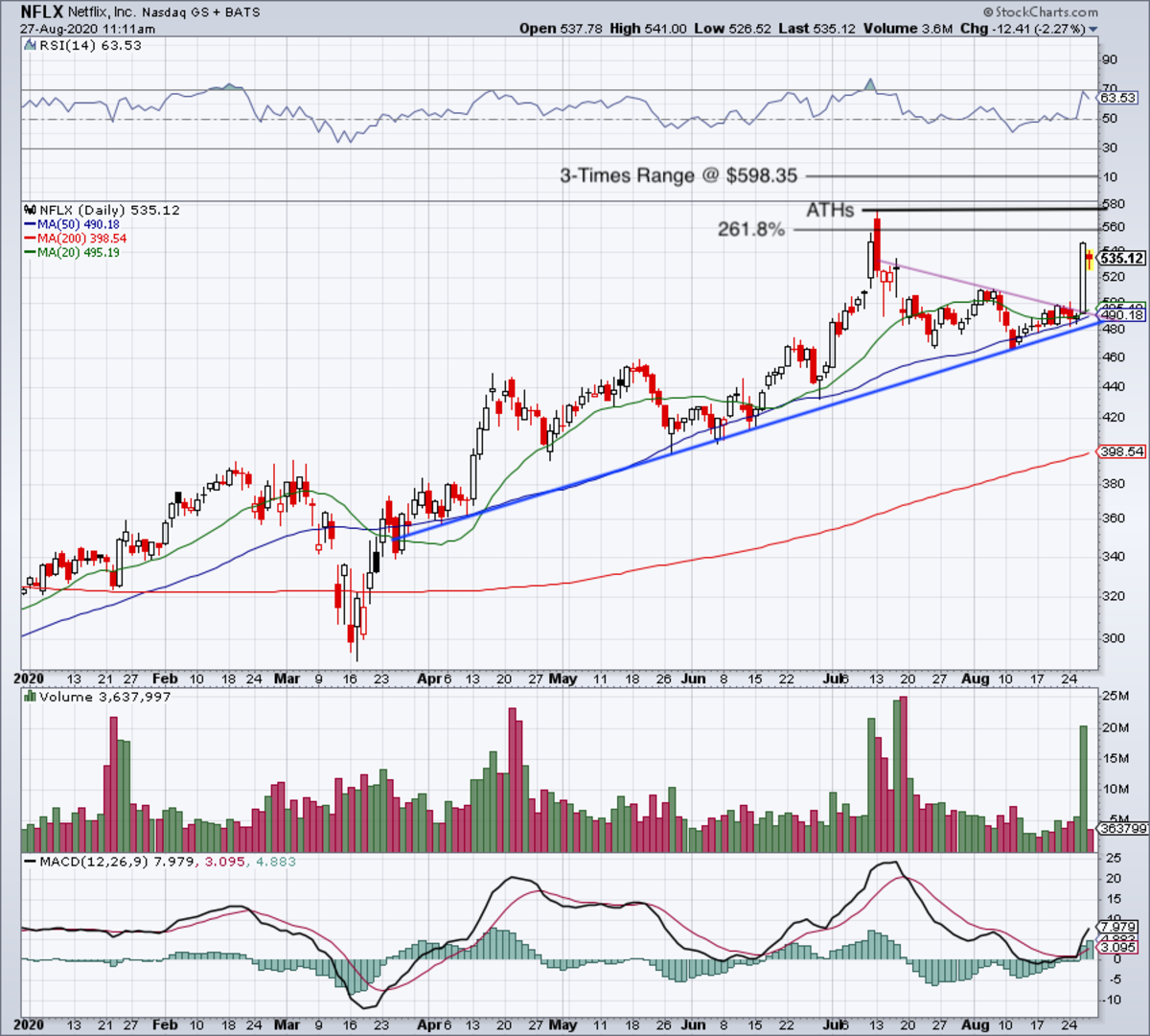
Task: Click the MA(20) 495.19 legend entry
Action: tap(79, 253)
